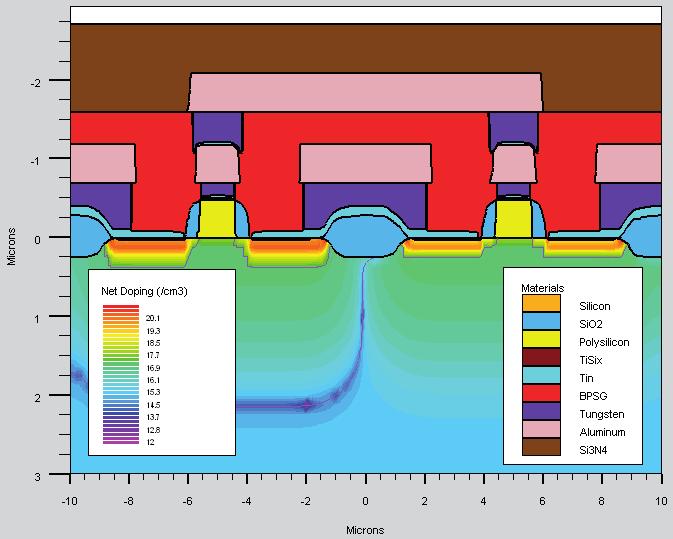673x539 pixels.
Task: Click the 'BPSG' legend label
Action: pyautogui.click(x=593, y=396)
